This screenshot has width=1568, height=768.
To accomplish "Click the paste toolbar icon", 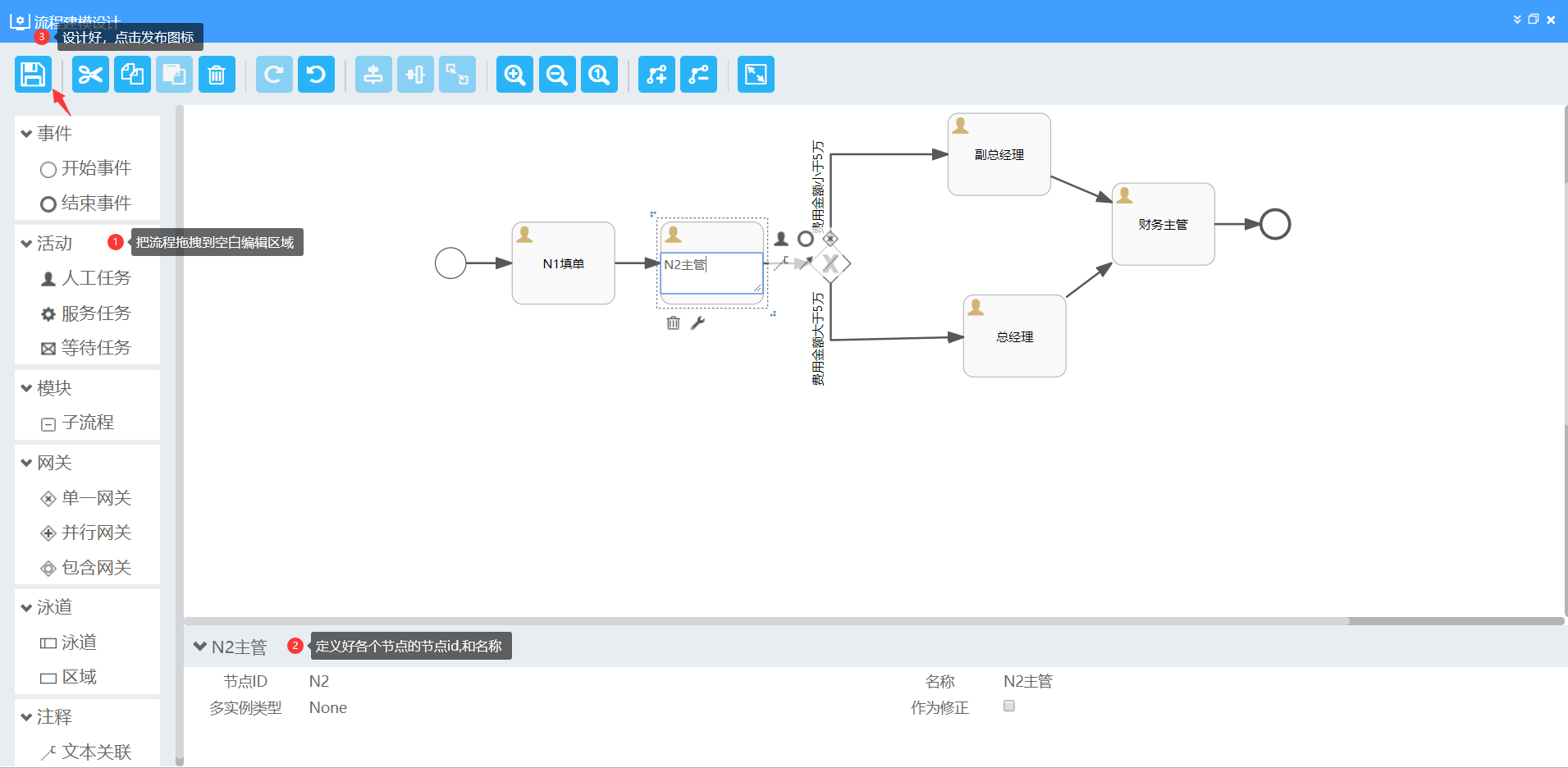I will pos(174,75).
